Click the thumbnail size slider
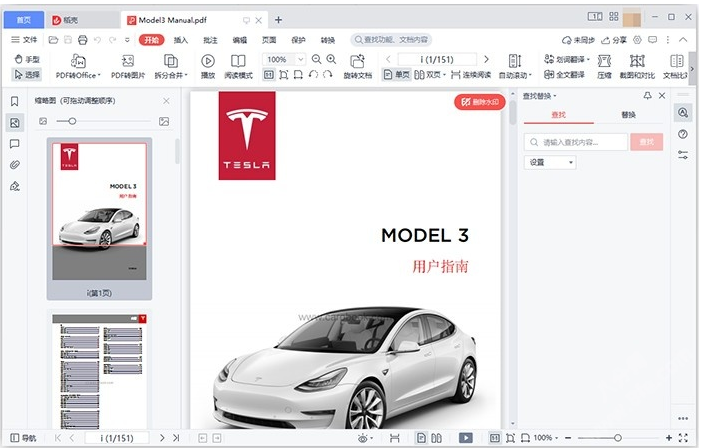This screenshot has height=448, width=704. coord(72,121)
